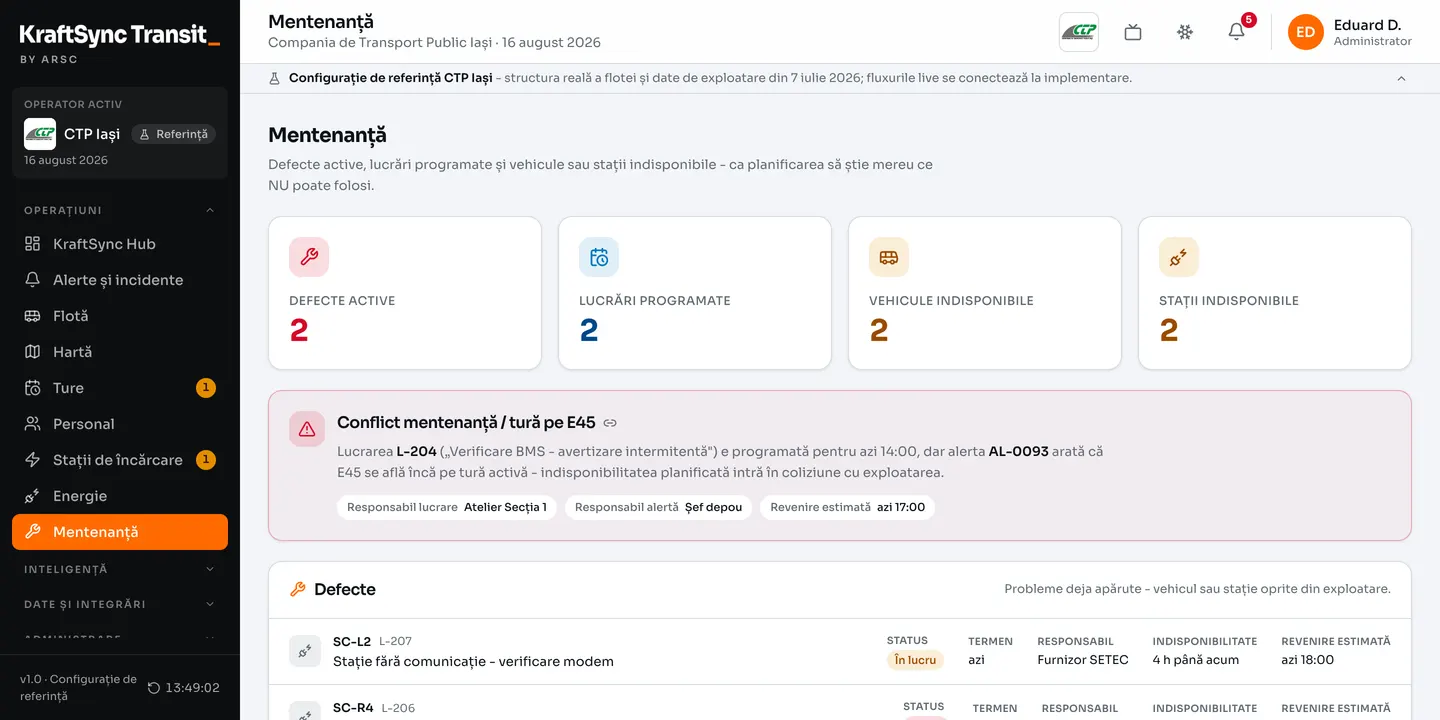
Task: Click the Revenire estimată azi 17:00 chip
Action: [848, 507]
